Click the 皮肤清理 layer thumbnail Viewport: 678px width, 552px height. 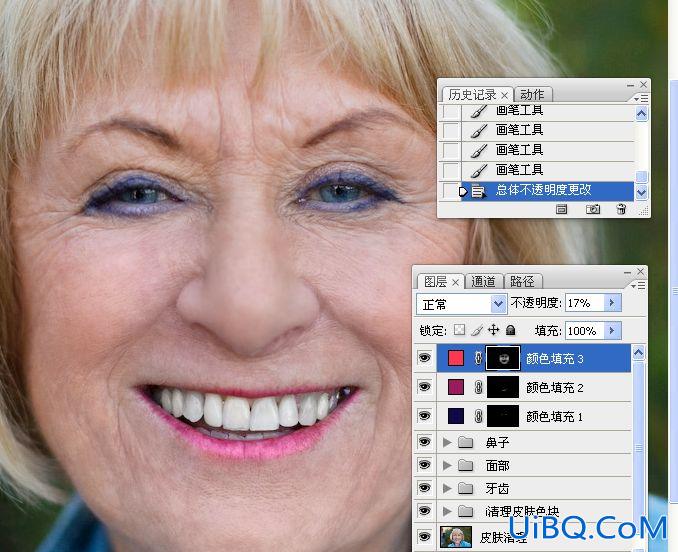(x=456, y=536)
